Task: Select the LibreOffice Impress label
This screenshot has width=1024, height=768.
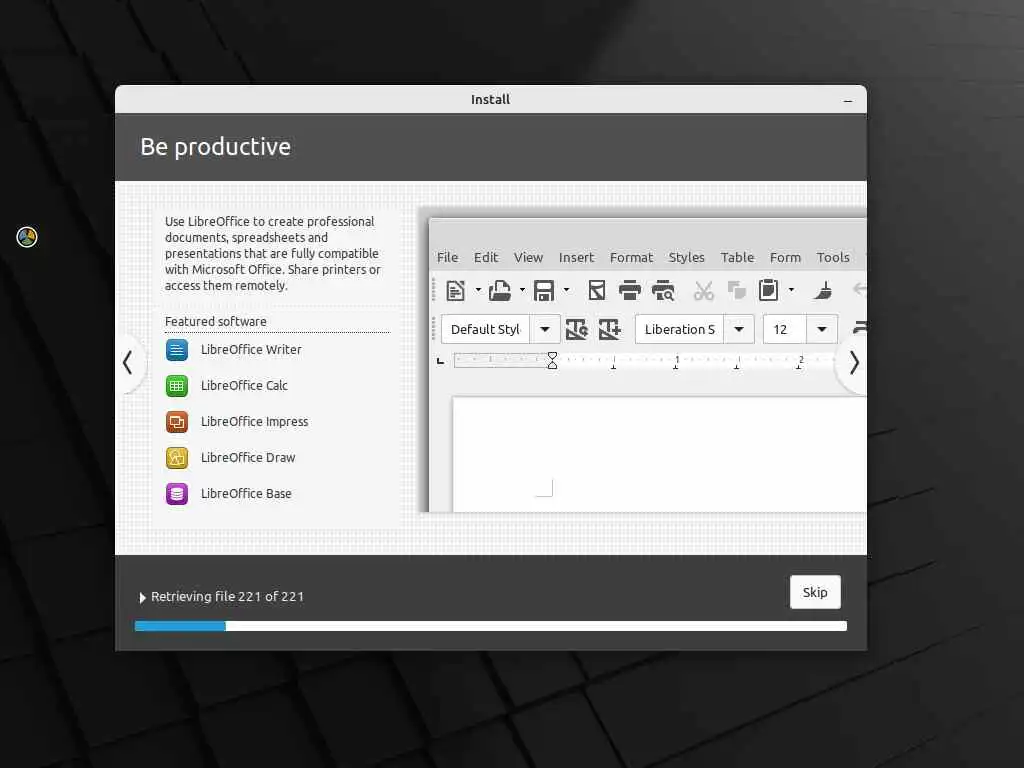Action: coord(254,421)
